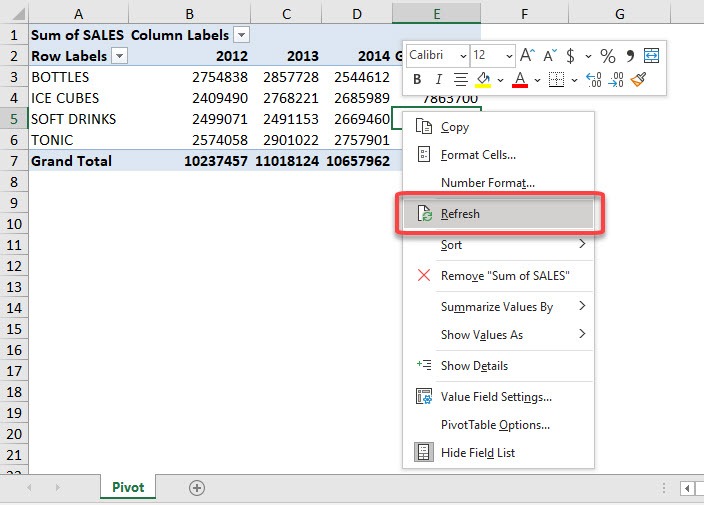Click the red X Remove icon

[x=424, y=275]
